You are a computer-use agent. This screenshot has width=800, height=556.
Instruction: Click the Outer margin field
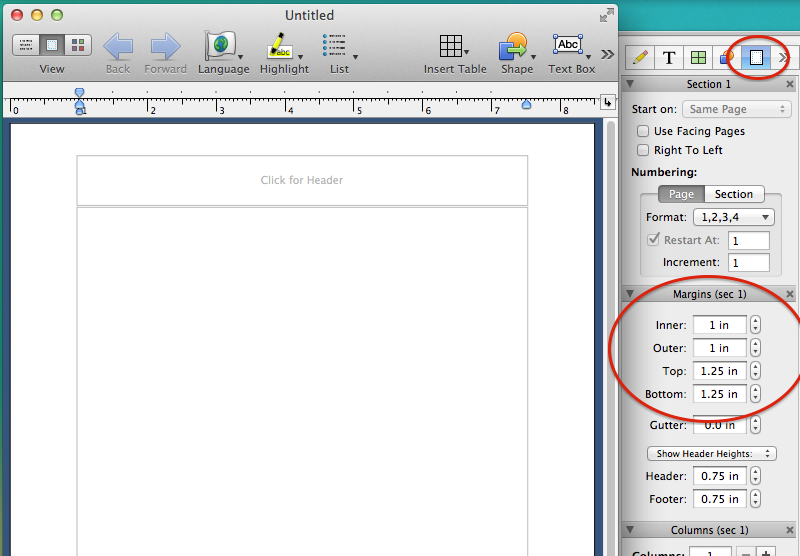[719, 348]
